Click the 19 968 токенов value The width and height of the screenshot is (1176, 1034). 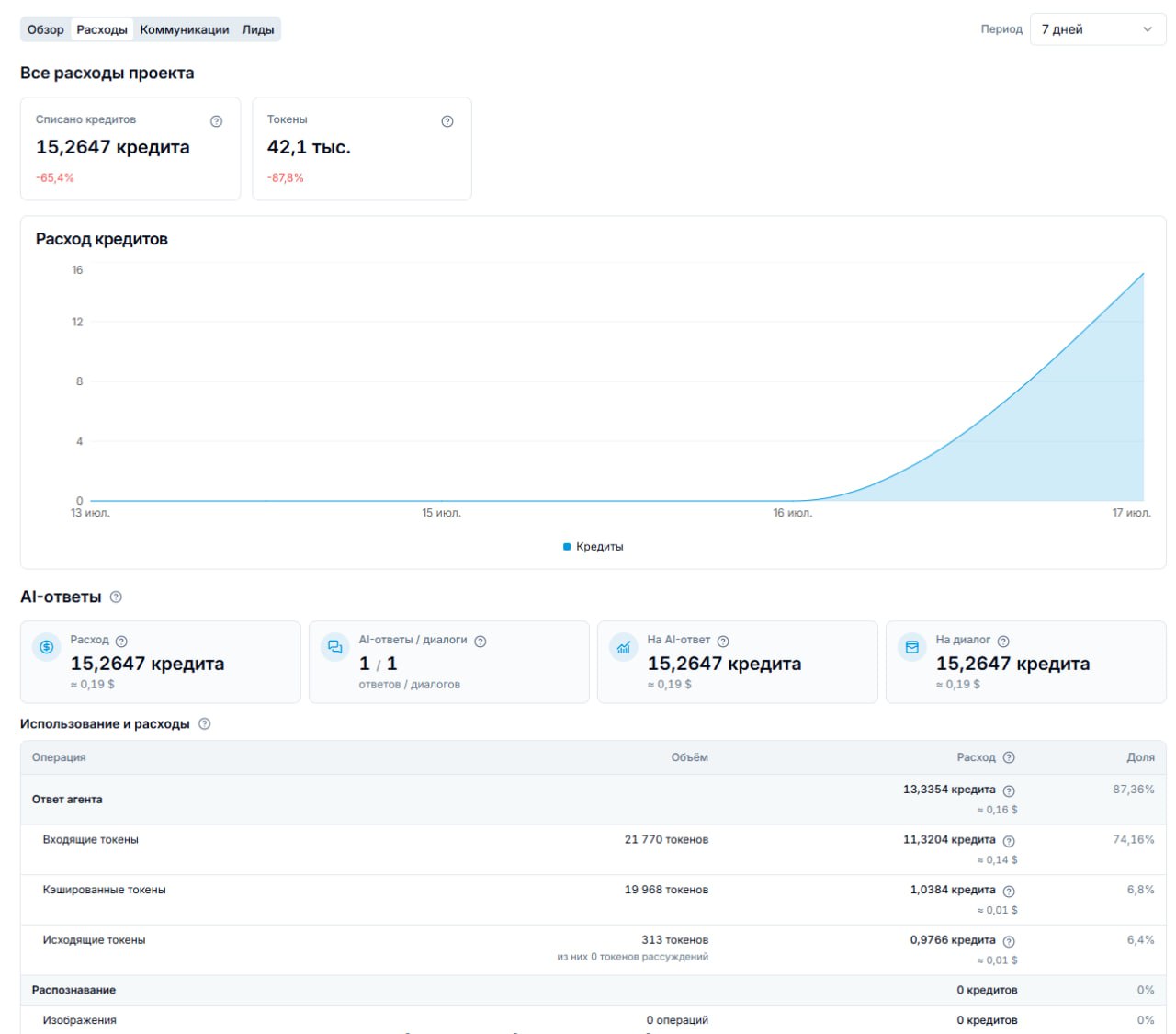[x=666, y=890]
